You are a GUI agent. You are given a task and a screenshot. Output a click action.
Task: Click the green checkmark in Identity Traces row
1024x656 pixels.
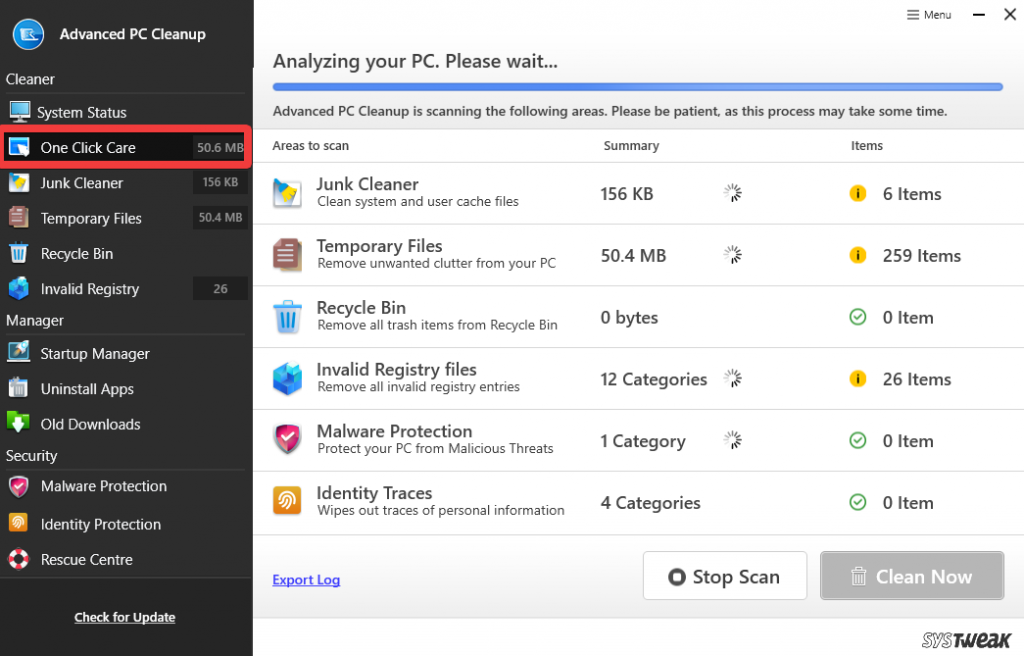[857, 502]
